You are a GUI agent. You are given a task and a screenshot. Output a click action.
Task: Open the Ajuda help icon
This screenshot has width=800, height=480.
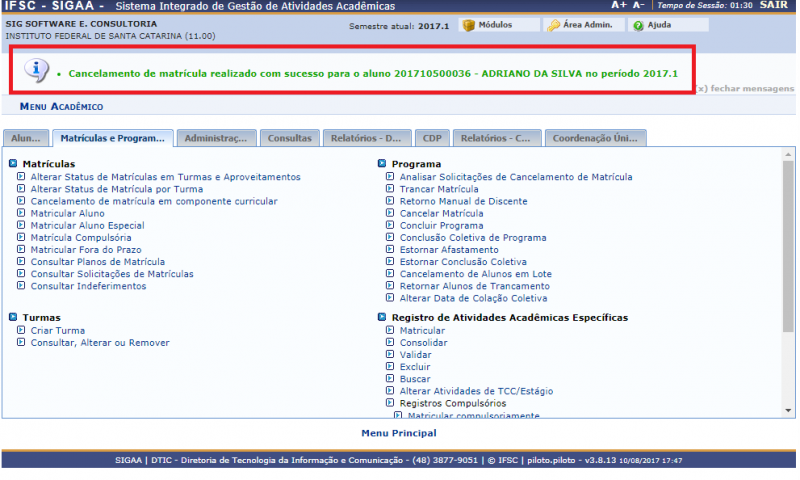637,25
